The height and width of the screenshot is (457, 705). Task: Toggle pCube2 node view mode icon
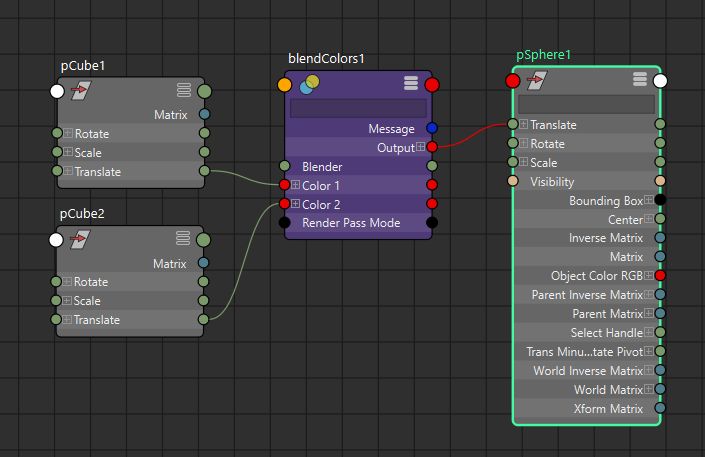[x=183, y=239]
